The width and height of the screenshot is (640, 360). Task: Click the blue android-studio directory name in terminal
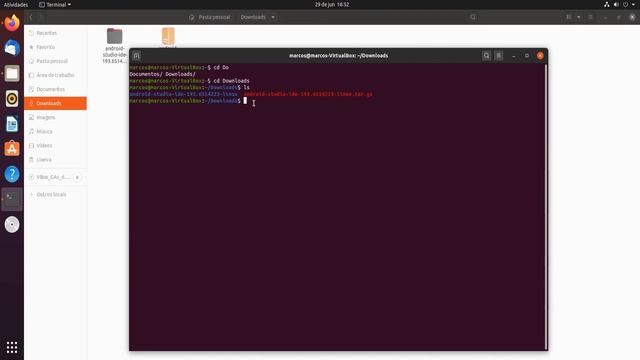(184, 94)
